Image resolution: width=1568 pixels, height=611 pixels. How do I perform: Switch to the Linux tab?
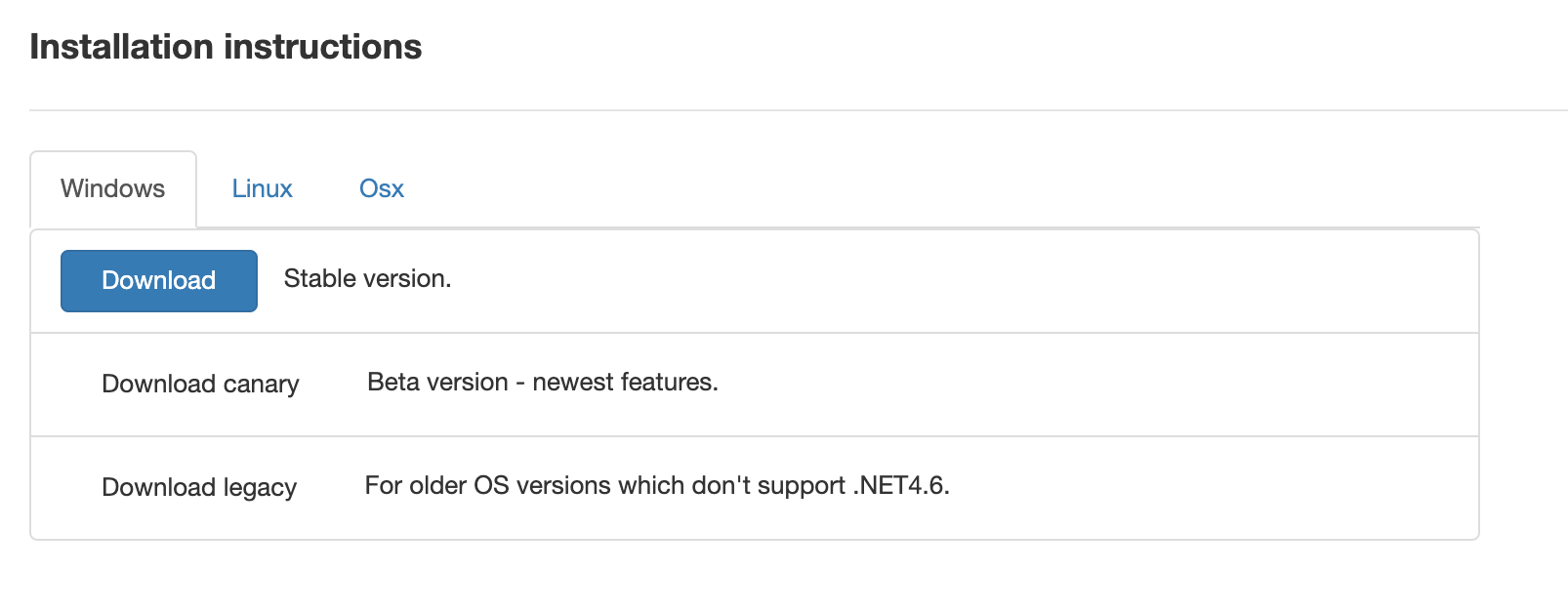pyautogui.click(x=262, y=188)
